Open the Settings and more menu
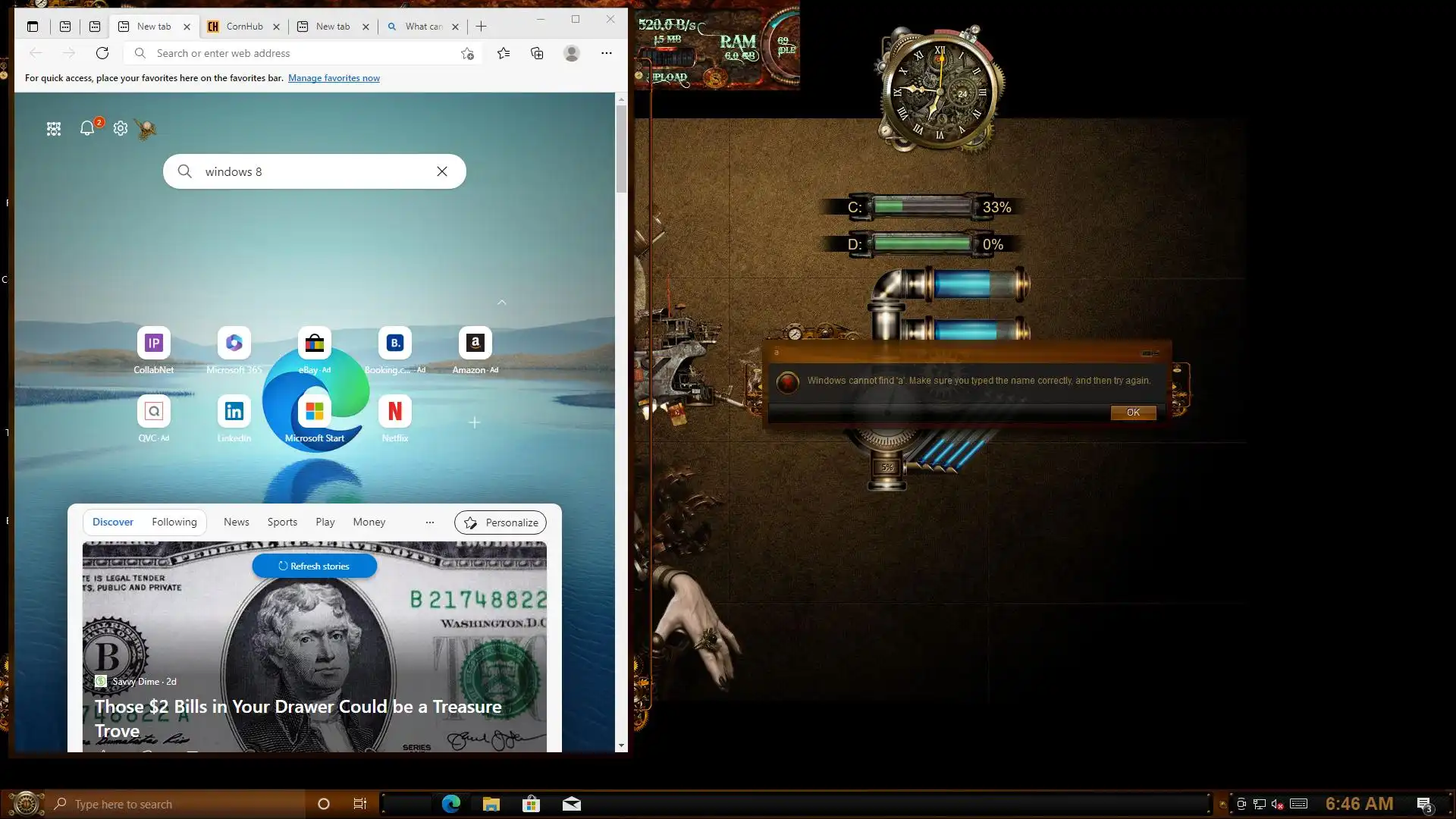Image resolution: width=1456 pixels, height=819 pixels. tap(606, 53)
